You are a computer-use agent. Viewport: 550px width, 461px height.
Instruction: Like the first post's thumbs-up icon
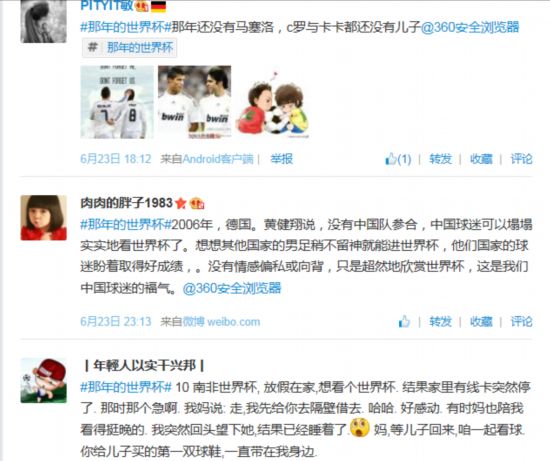point(391,159)
